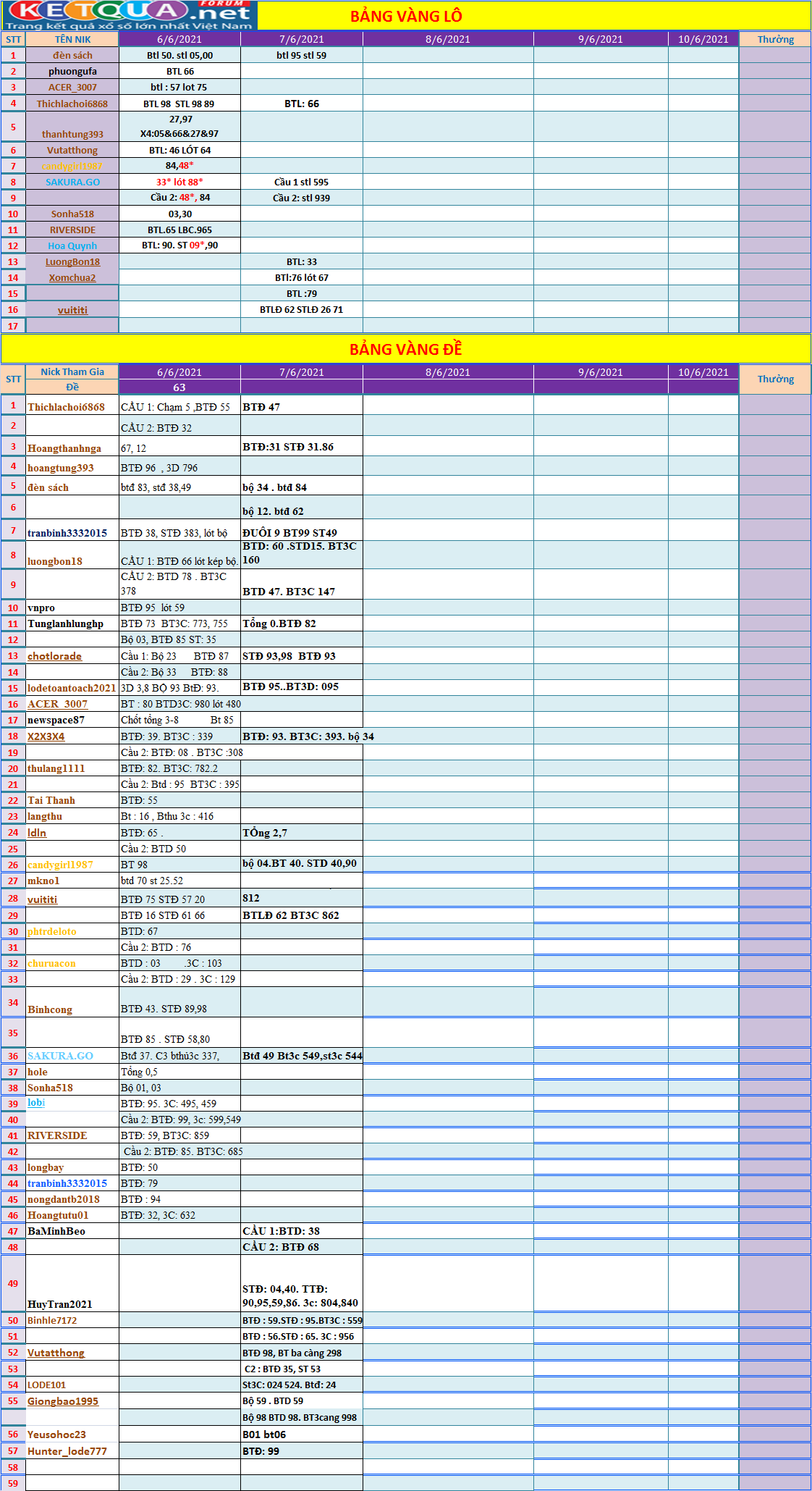The image size is (812, 1491).
Task: Open the ACER_3007 link in Bảng Vàng Đề
Action: pos(57,704)
